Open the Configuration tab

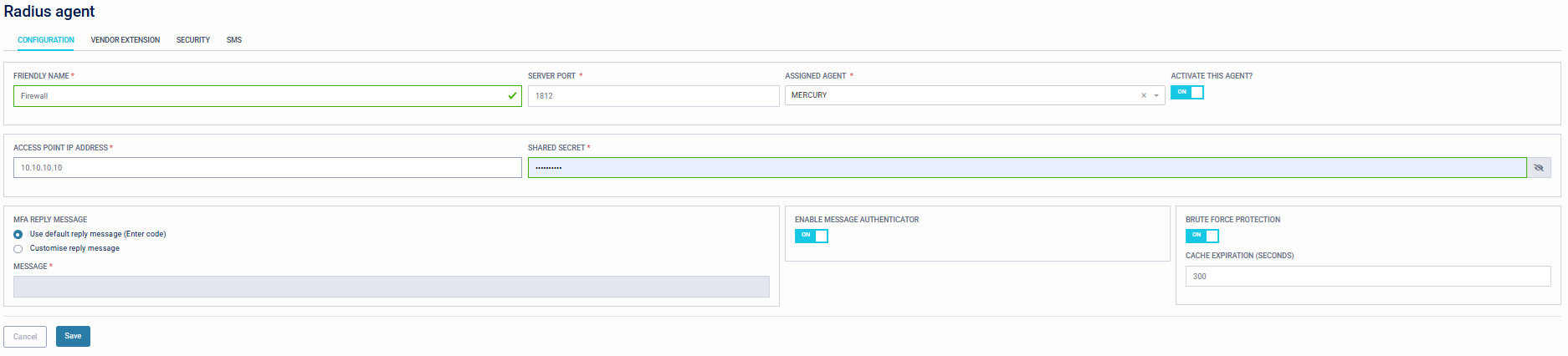[x=46, y=40]
